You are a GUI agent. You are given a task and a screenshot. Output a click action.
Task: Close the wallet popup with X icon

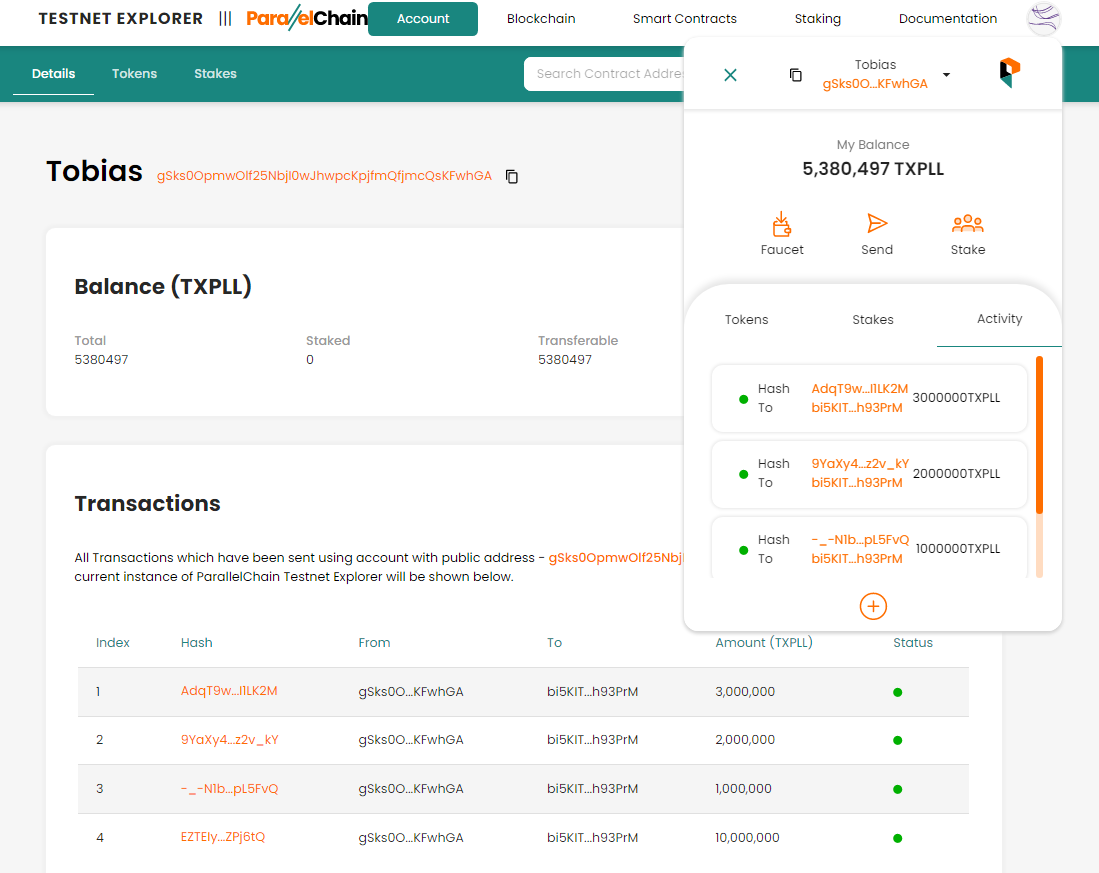click(730, 75)
